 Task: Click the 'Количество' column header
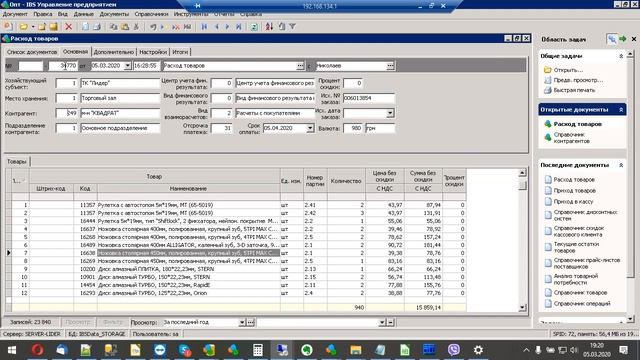point(346,181)
